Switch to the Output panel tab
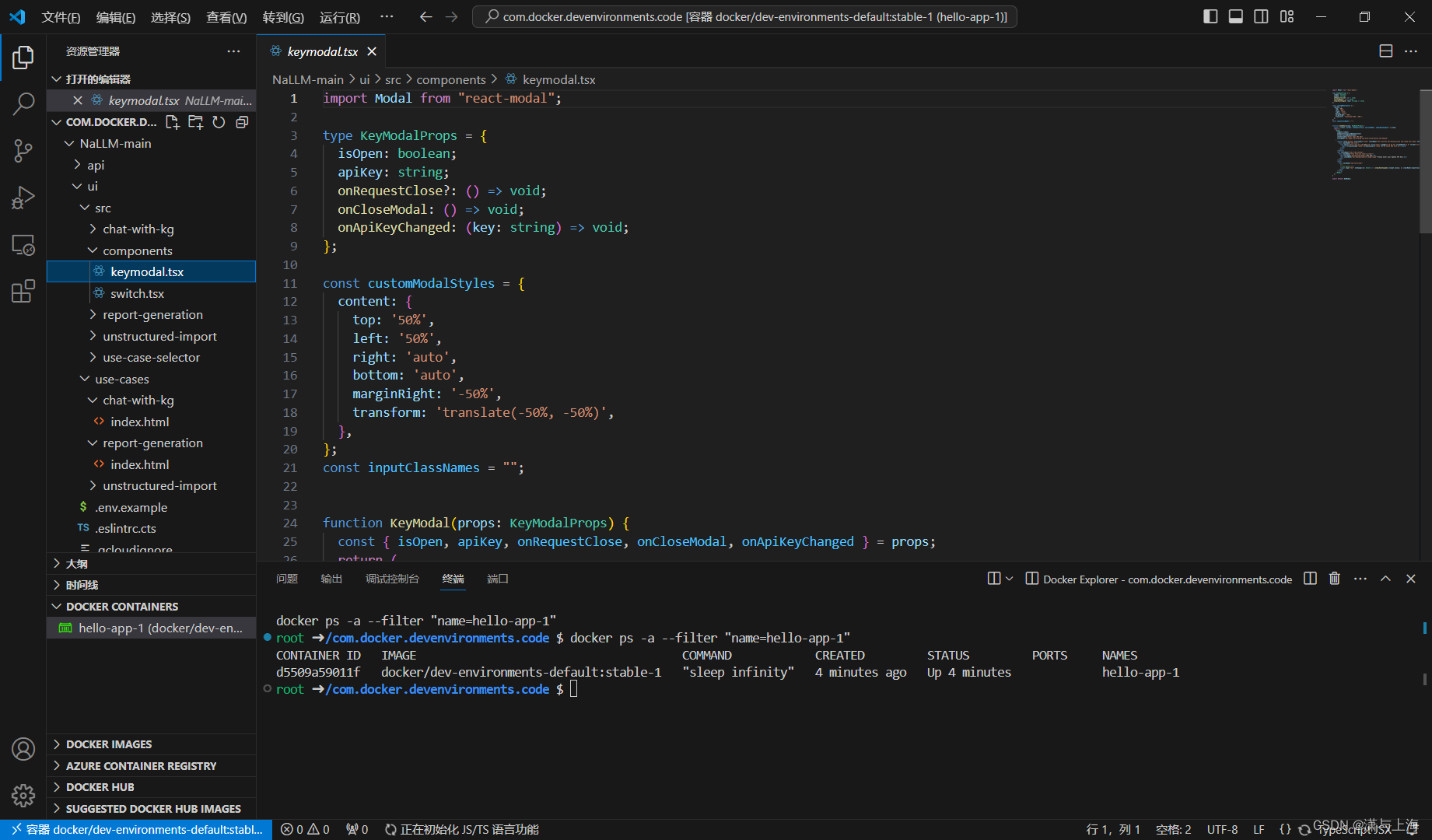This screenshot has height=840, width=1432. [331, 579]
